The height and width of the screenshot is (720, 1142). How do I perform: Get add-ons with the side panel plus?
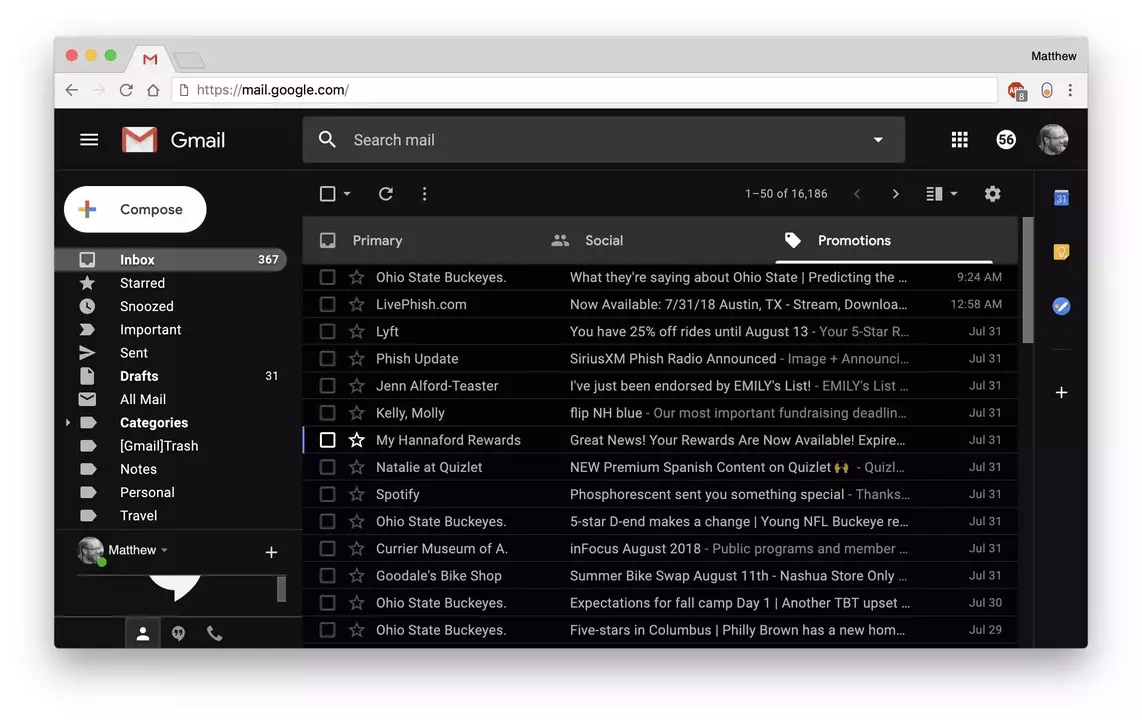tap(1061, 393)
